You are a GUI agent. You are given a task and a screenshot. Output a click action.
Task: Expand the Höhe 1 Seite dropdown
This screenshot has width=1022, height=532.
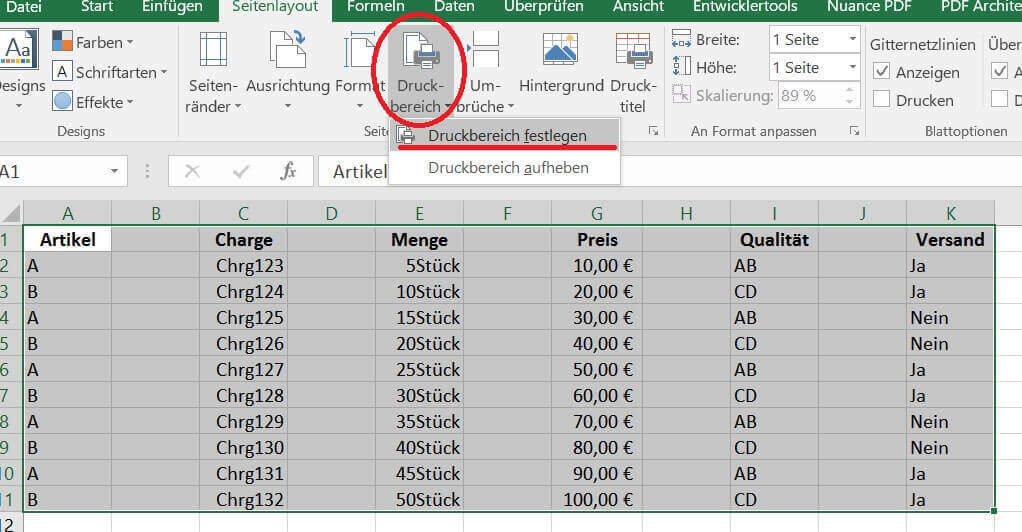tap(852, 67)
